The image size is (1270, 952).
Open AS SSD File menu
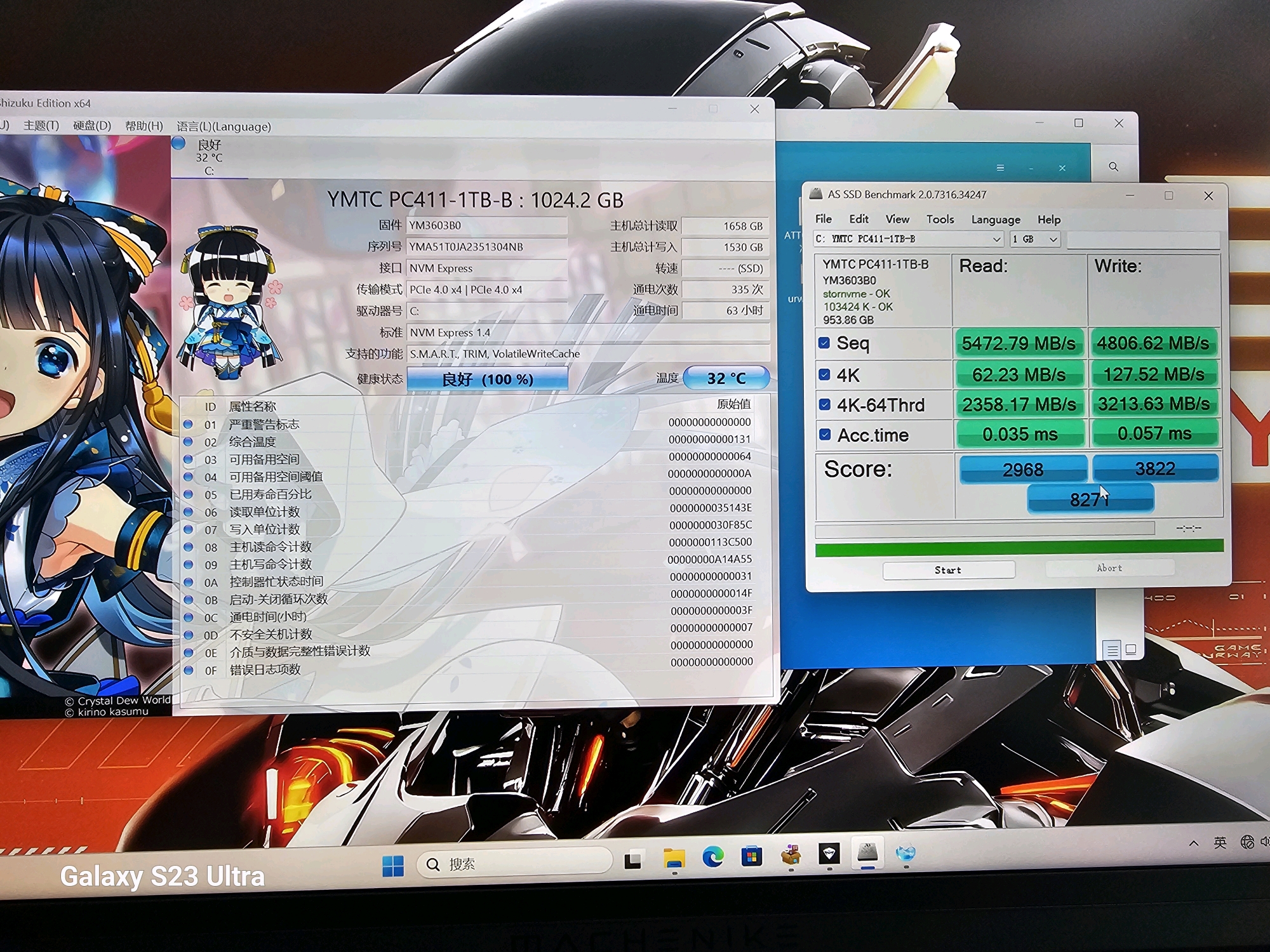pyautogui.click(x=824, y=219)
